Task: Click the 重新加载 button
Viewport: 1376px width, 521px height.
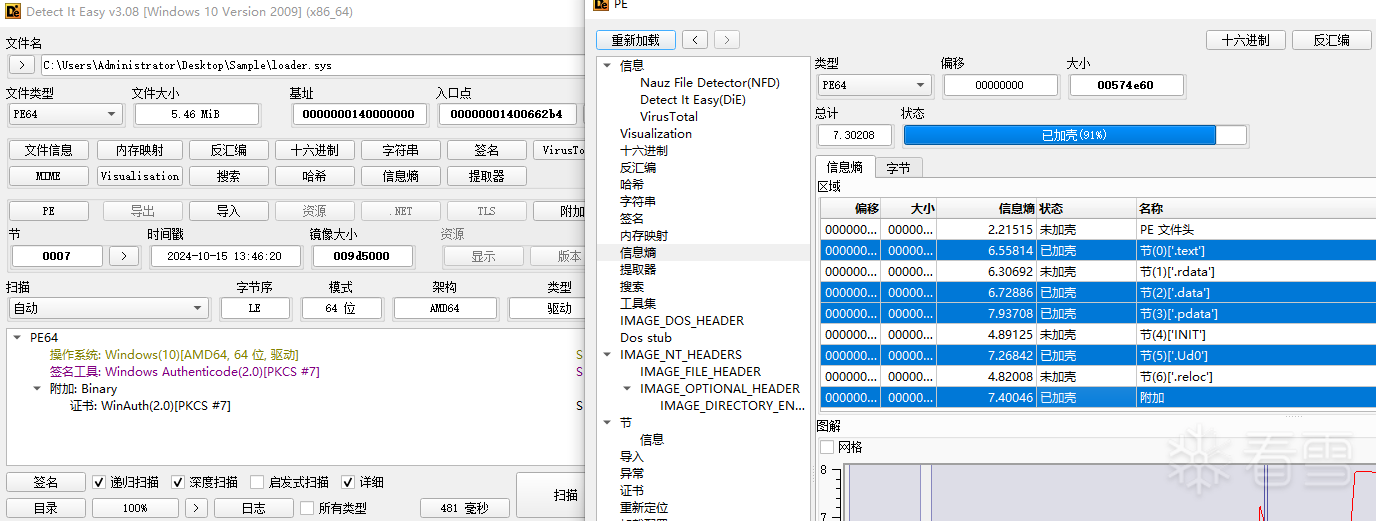Action: (x=635, y=40)
